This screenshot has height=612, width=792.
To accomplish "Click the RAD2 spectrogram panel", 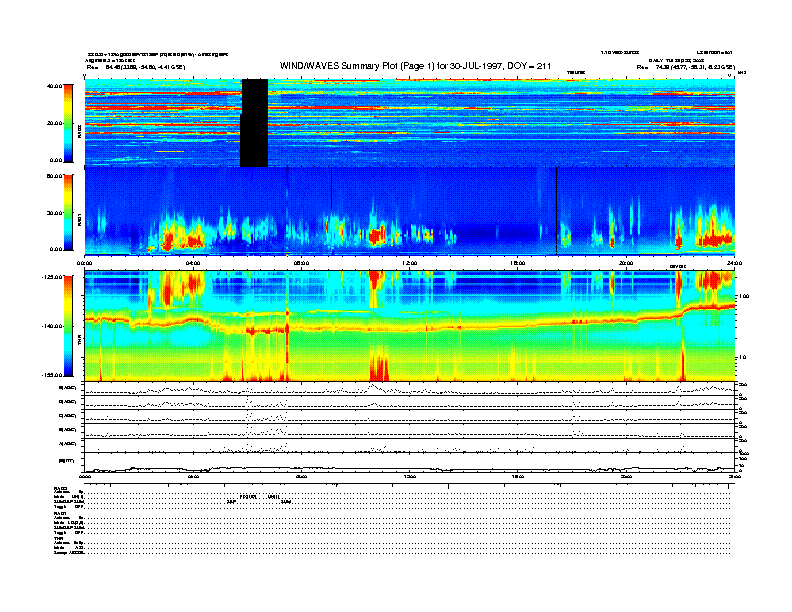I will pos(410,123).
